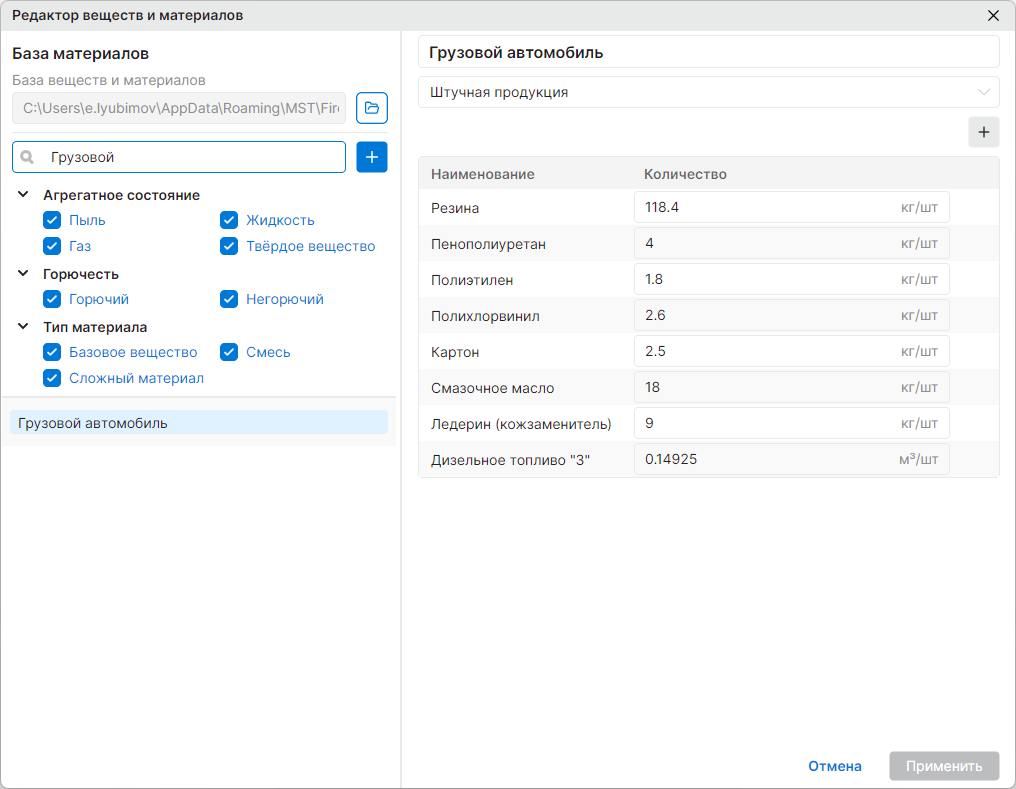Open the Штучная продукция dropdown
Screen dimensions: 1016x789
coord(709,92)
